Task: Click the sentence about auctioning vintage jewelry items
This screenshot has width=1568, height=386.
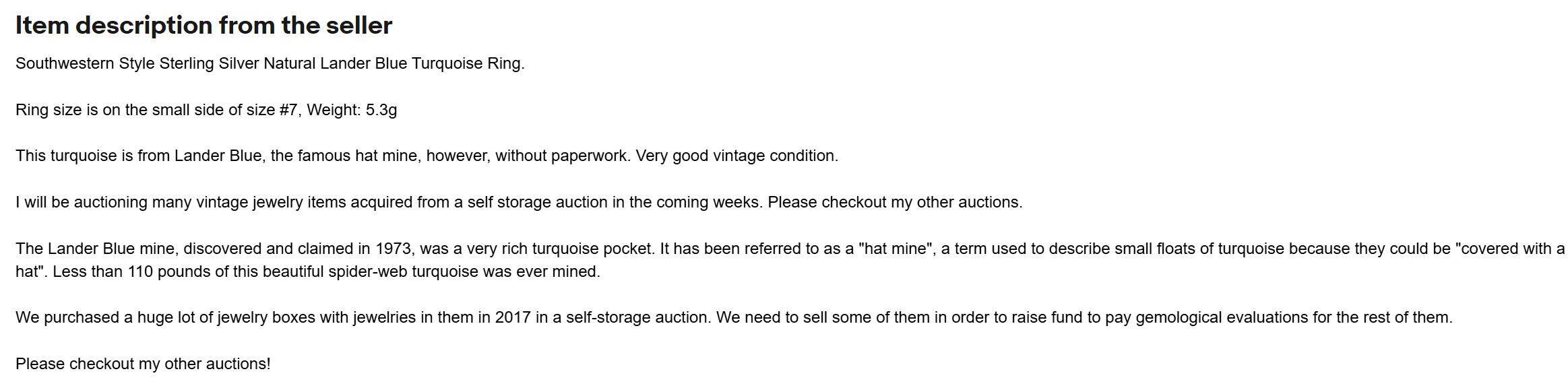Action: 389,202
